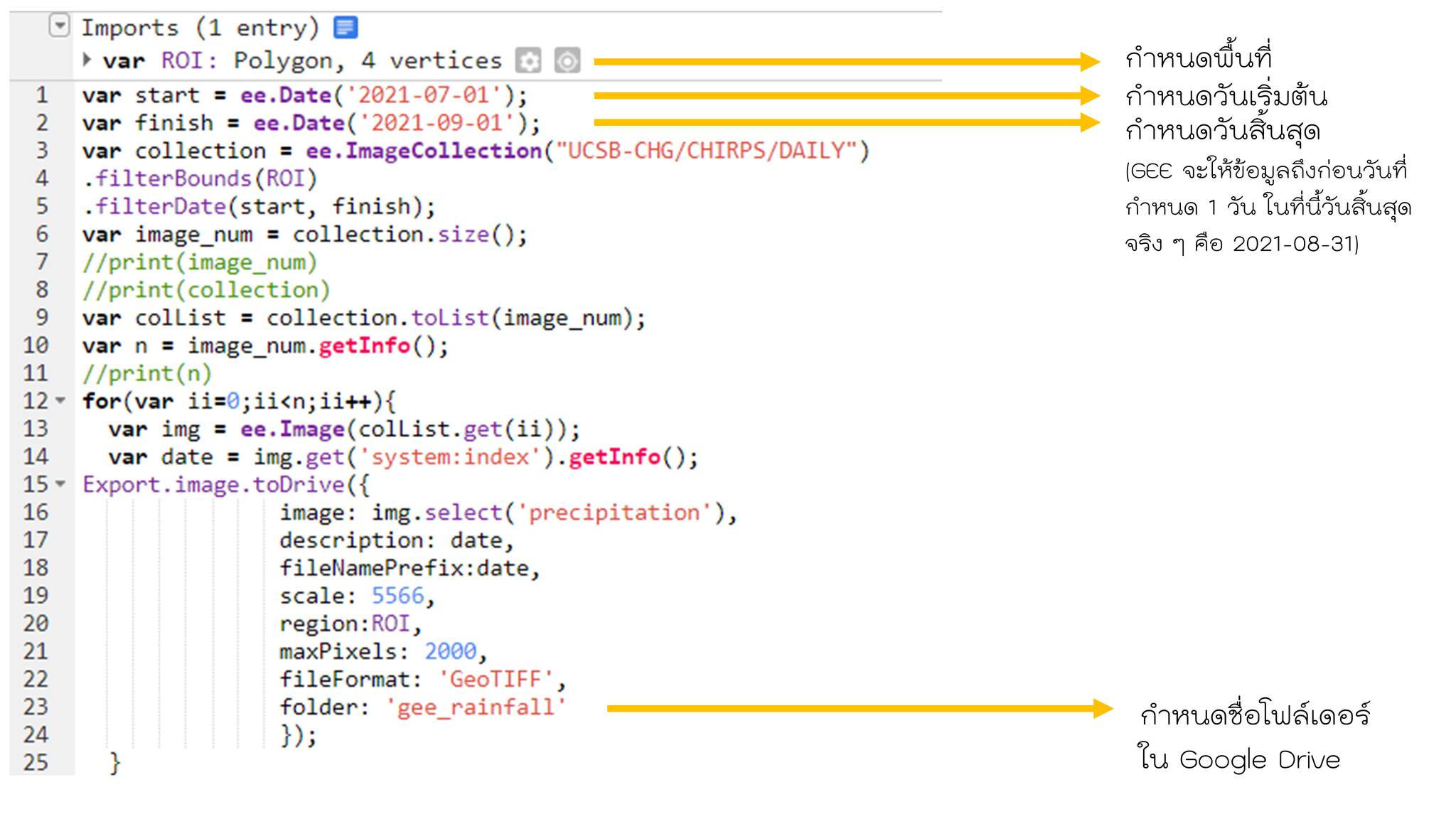Viewport: 1456px width, 819px height.
Task: Click toList(image_num) on line 9
Action: (x=522, y=318)
